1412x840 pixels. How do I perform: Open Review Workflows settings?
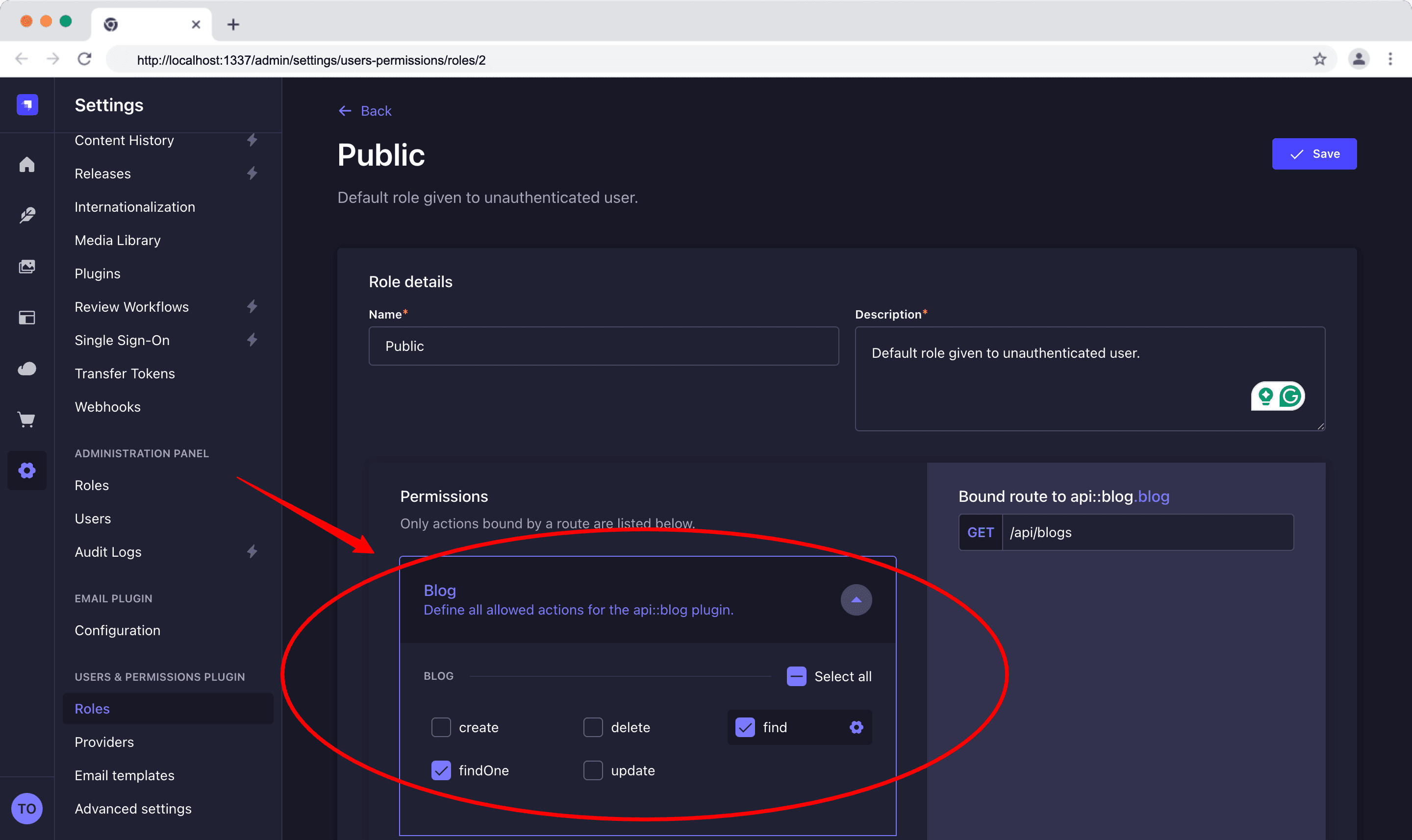click(131, 307)
